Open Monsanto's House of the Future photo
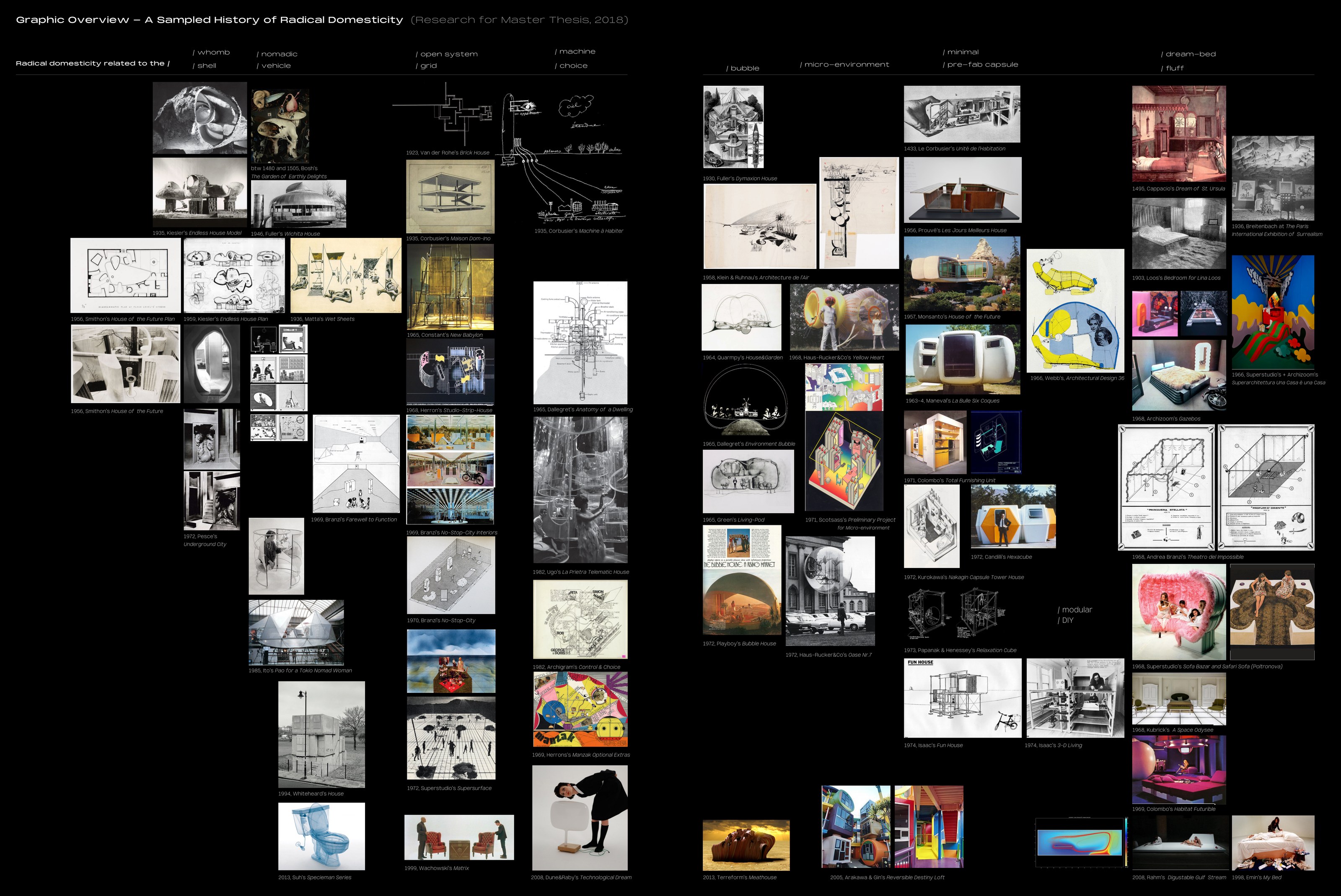This screenshot has width=1341, height=896. tap(962, 274)
